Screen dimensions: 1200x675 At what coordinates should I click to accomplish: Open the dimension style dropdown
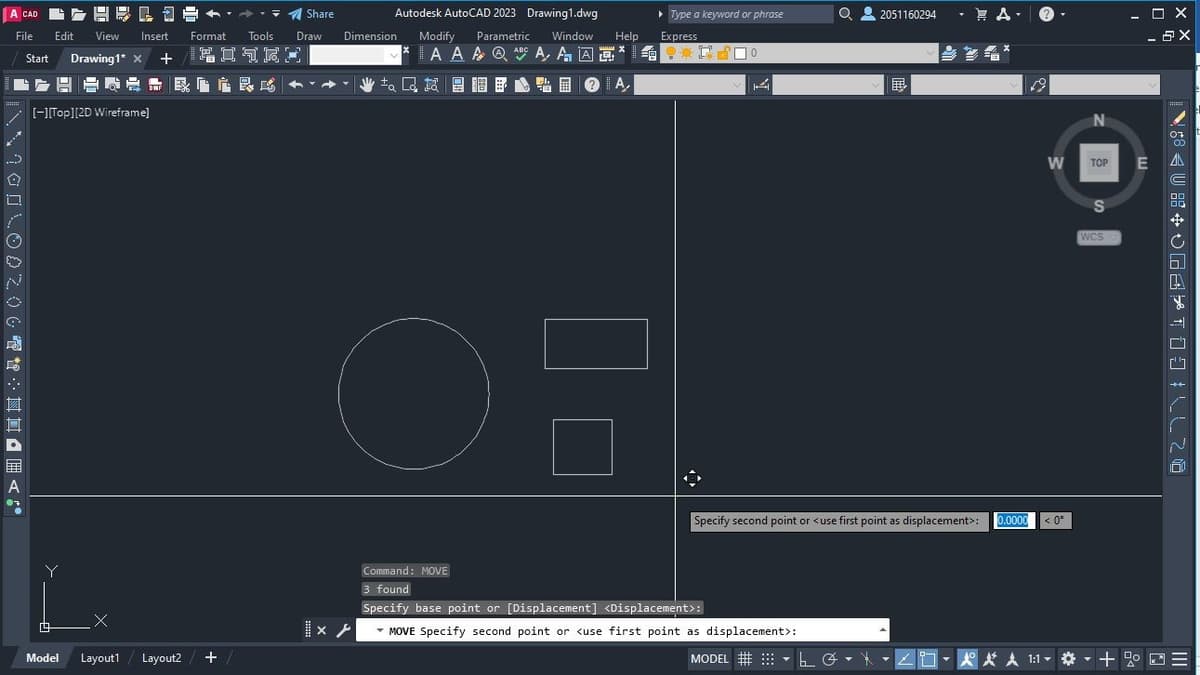877,86
